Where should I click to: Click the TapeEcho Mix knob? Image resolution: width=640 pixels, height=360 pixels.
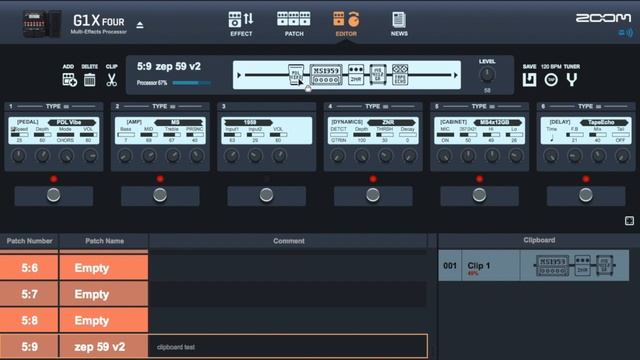pos(598,156)
